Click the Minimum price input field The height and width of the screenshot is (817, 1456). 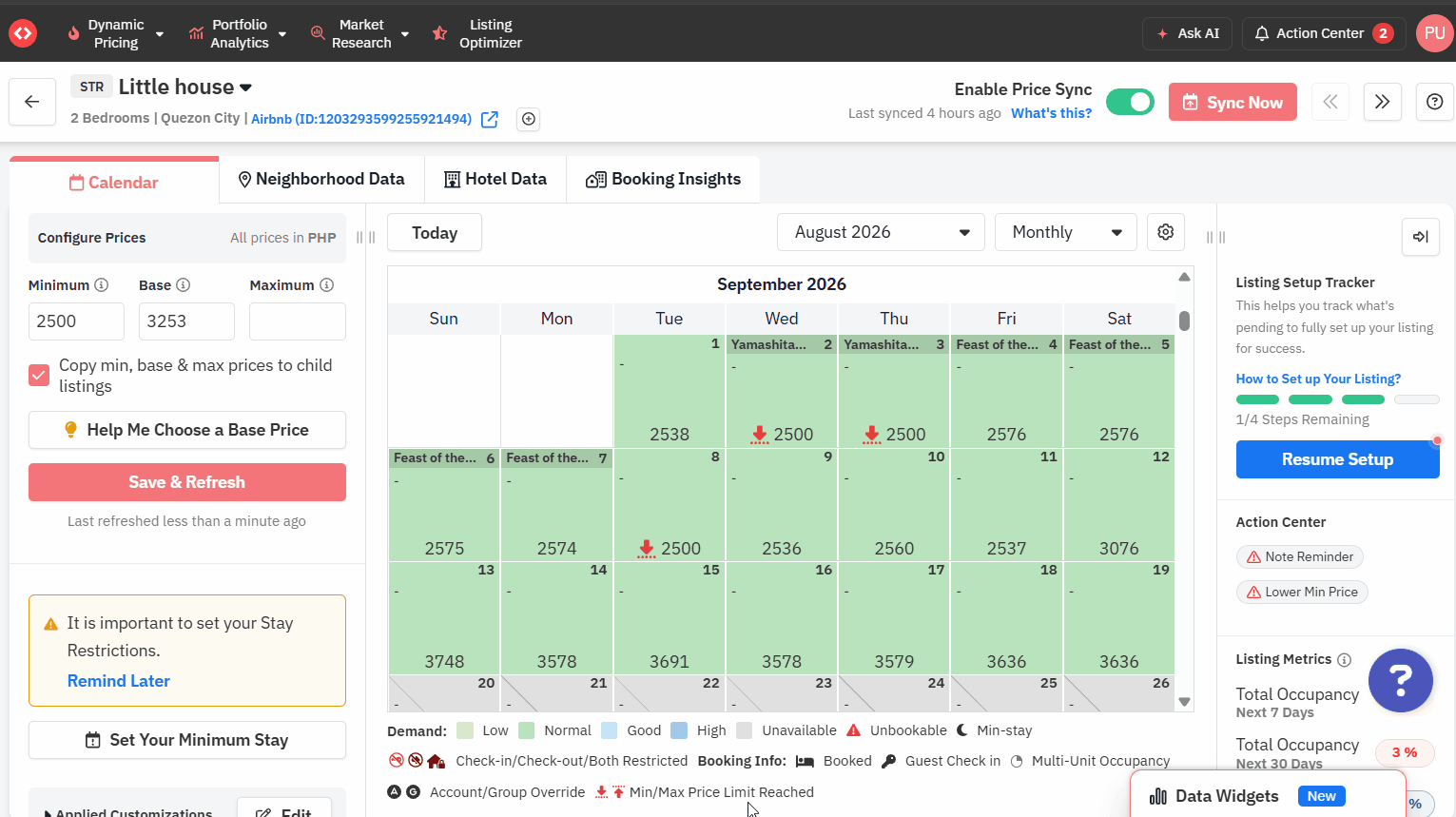point(76,321)
